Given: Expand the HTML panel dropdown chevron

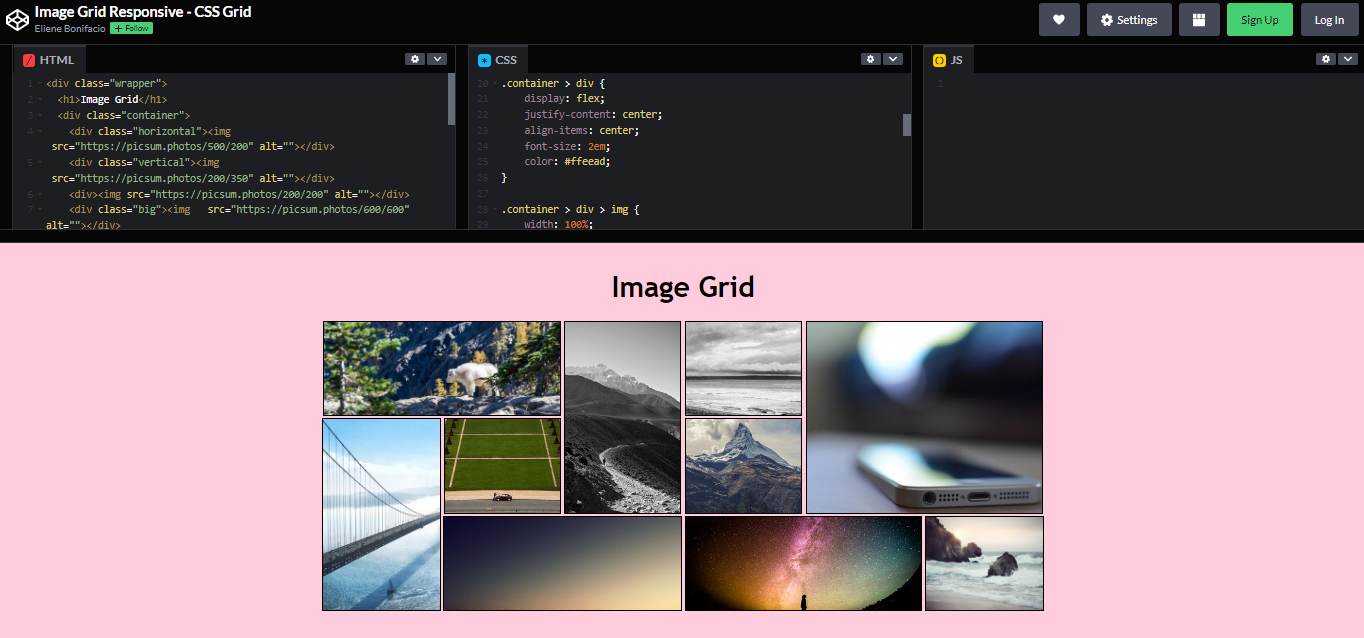Looking at the screenshot, I should [437, 59].
